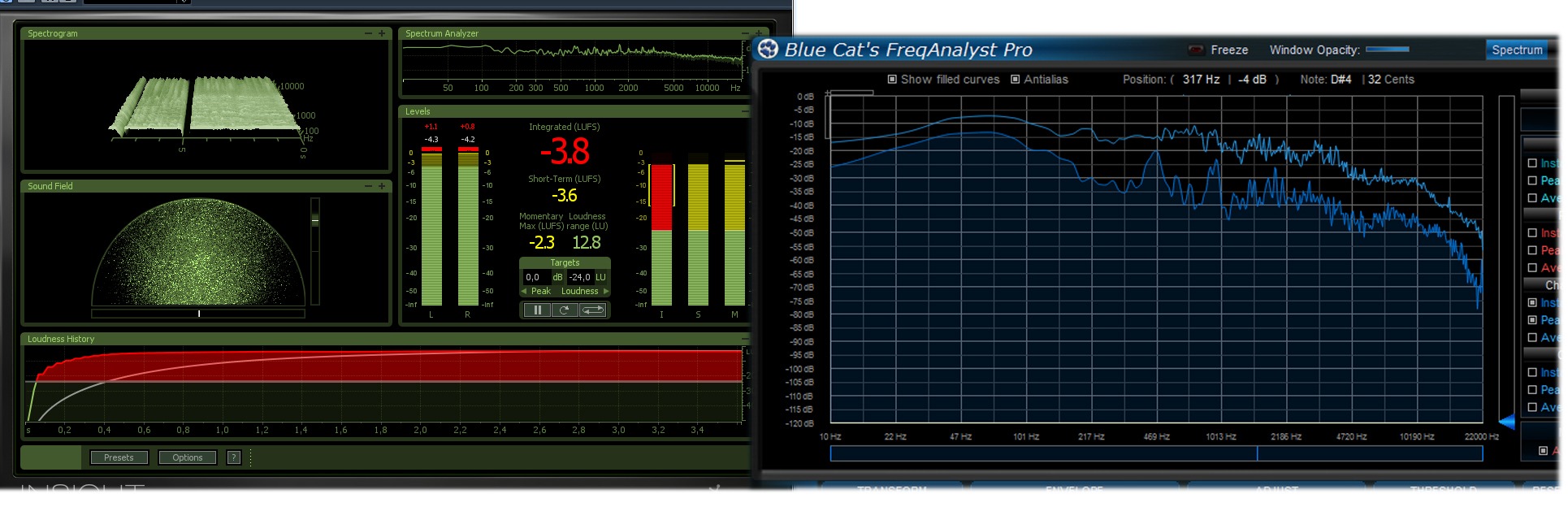Click the Sound Field vectorscope display
This screenshot has height=520, width=1568.
click(x=199, y=252)
